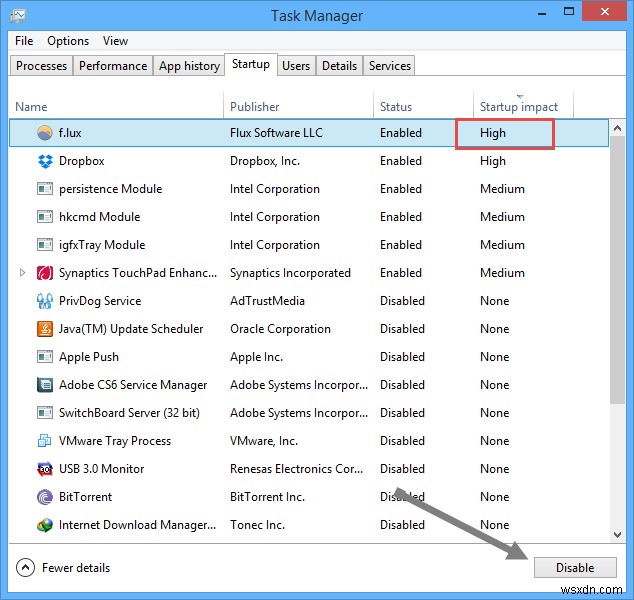The image size is (634, 600).
Task: Click the Adobe CS6 Service Manager icon
Action: tap(44, 385)
